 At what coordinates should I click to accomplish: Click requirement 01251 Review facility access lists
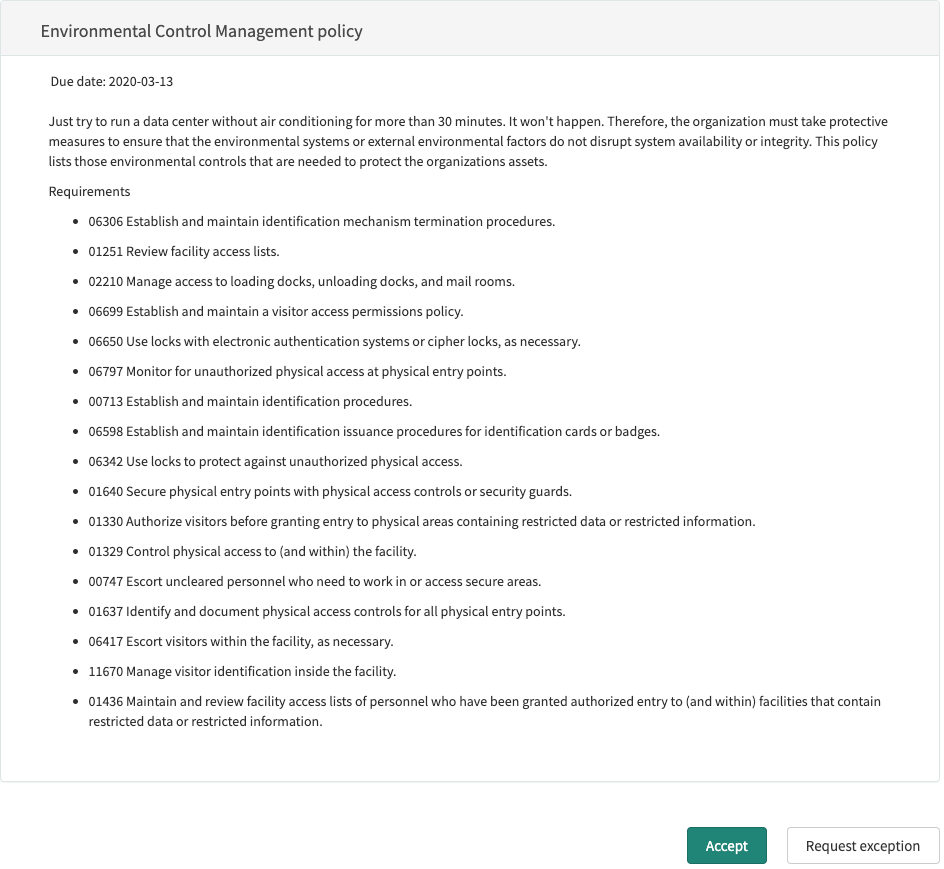click(x=184, y=251)
